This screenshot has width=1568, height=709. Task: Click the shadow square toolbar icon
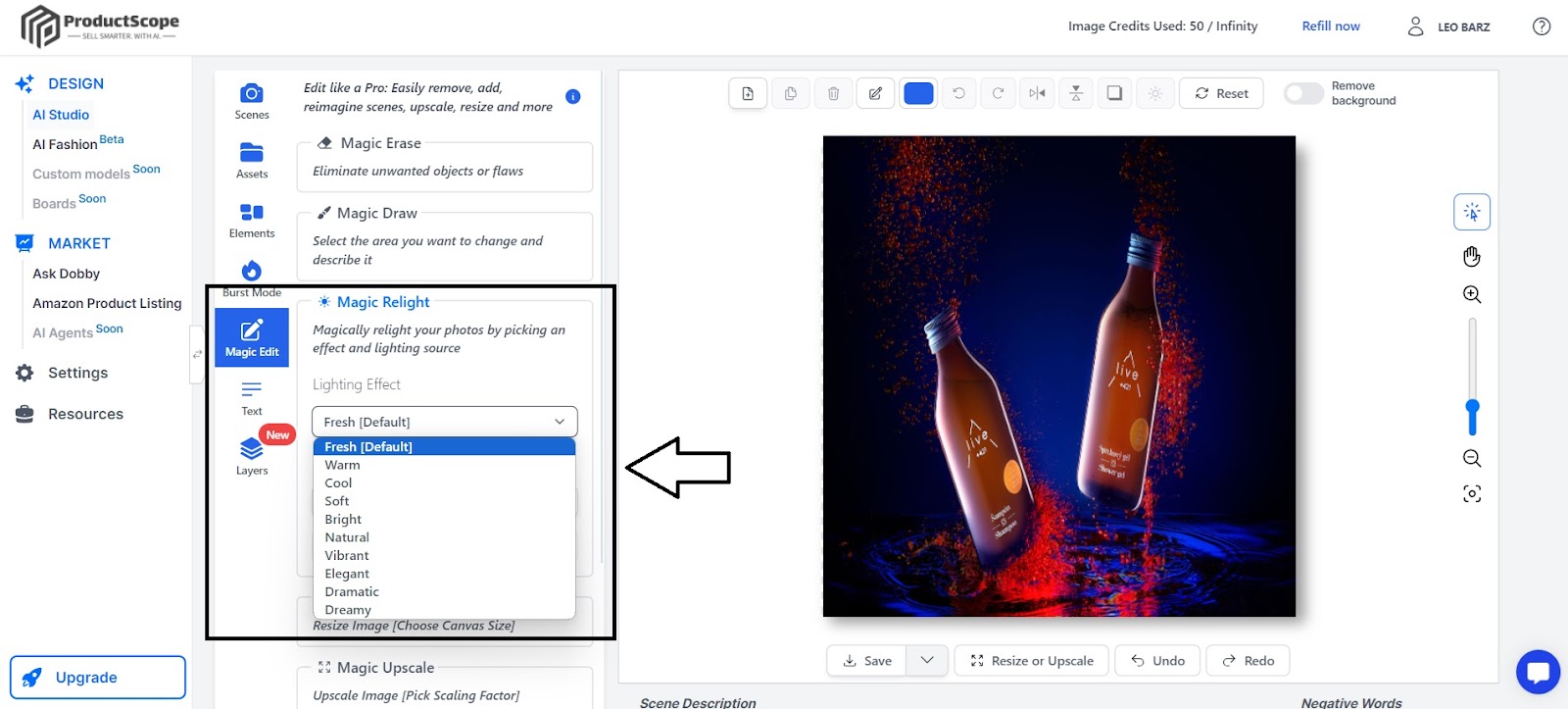pyautogui.click(x=1115, y=93)
